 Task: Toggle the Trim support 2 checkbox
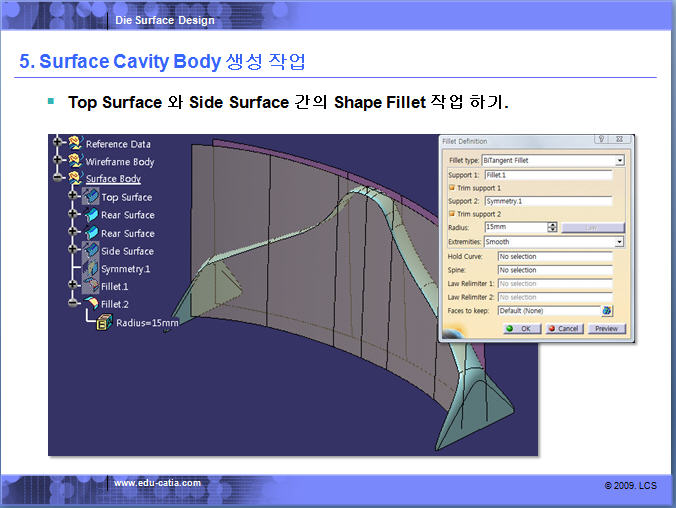(x=452, y=214)
